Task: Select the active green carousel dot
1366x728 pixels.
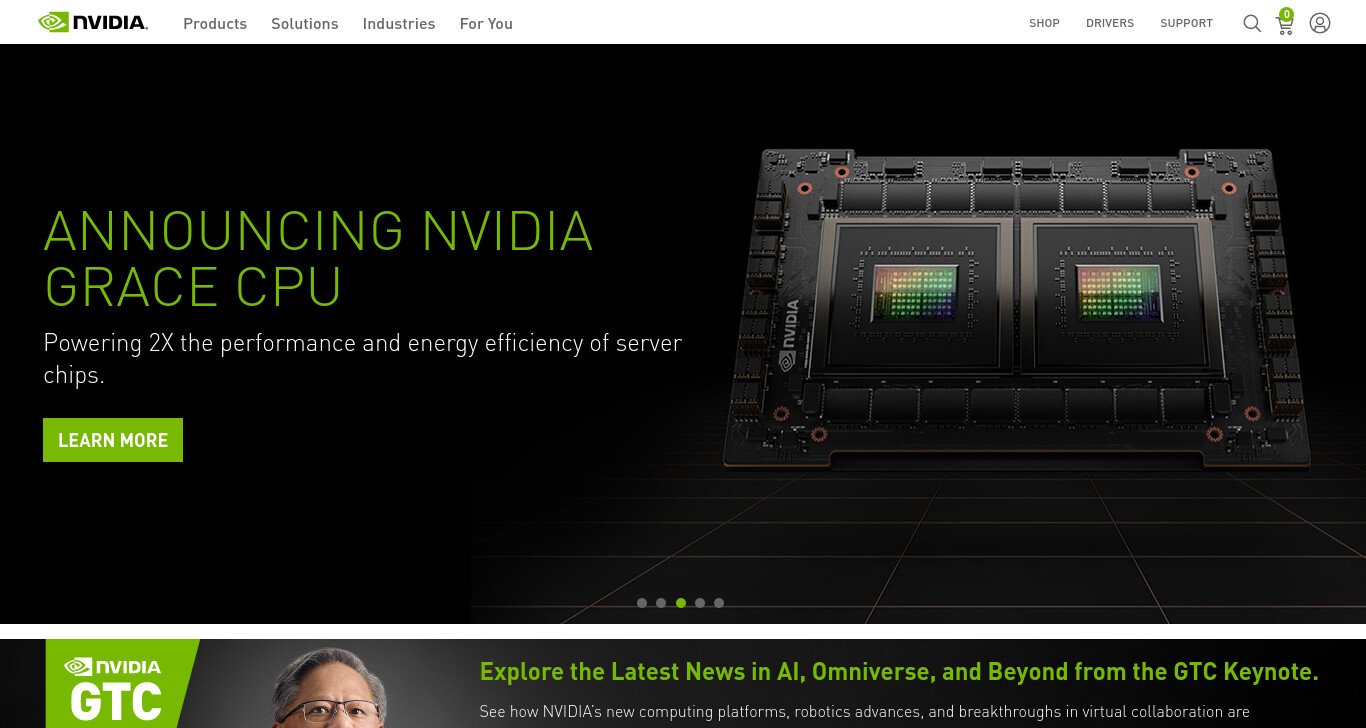Action: click(x=681, y=603)
